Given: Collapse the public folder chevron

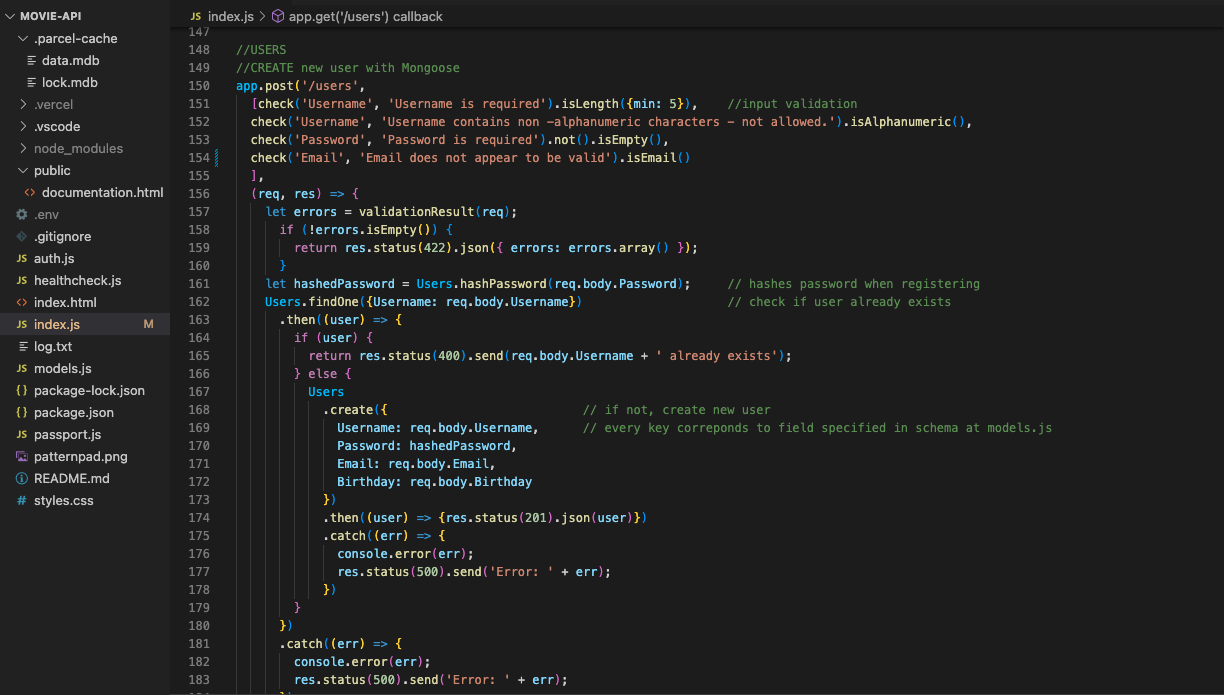Looking at the screenshot, I should [24, 171].
